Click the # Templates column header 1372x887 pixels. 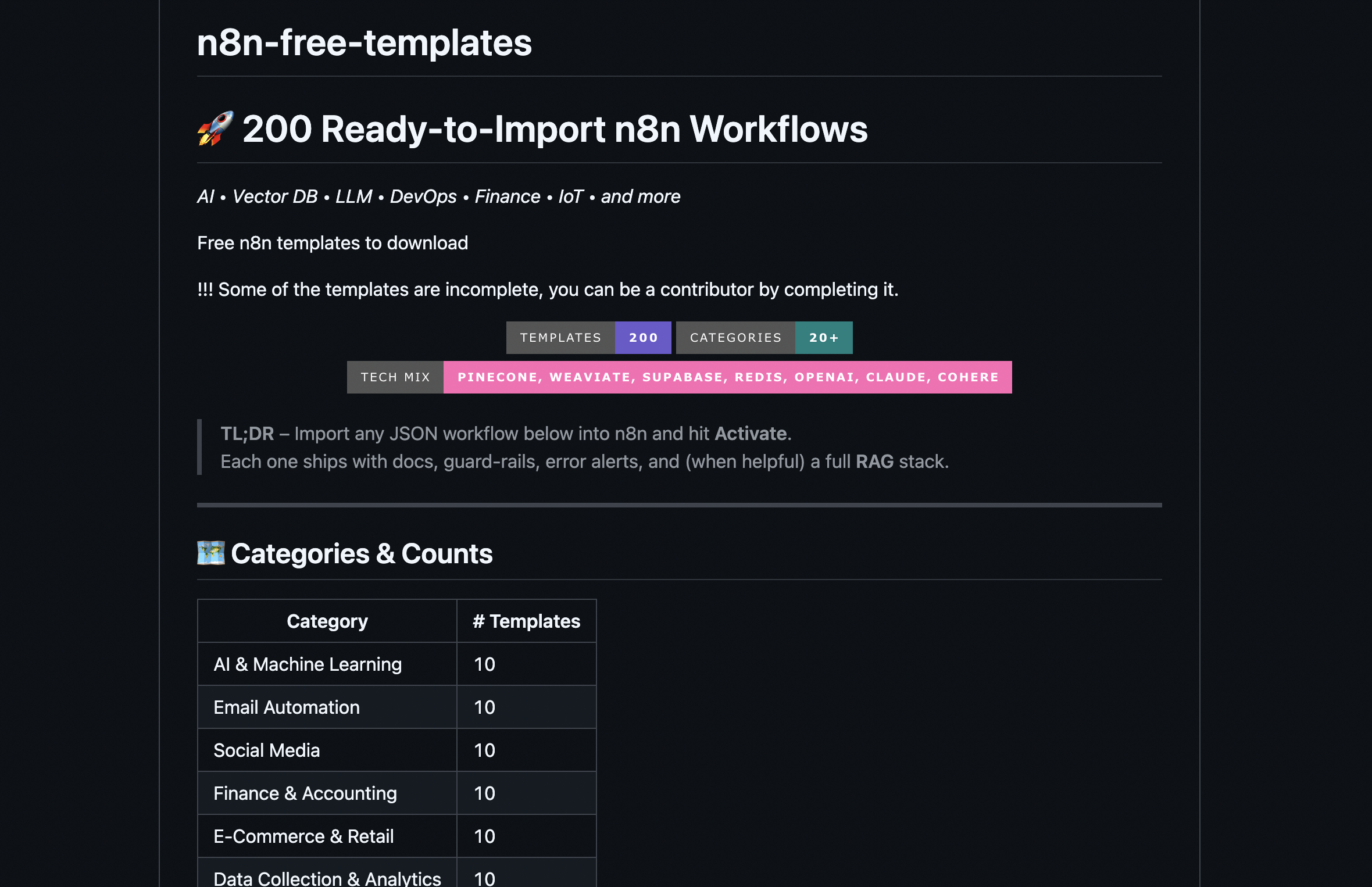[x=526, y=621]
